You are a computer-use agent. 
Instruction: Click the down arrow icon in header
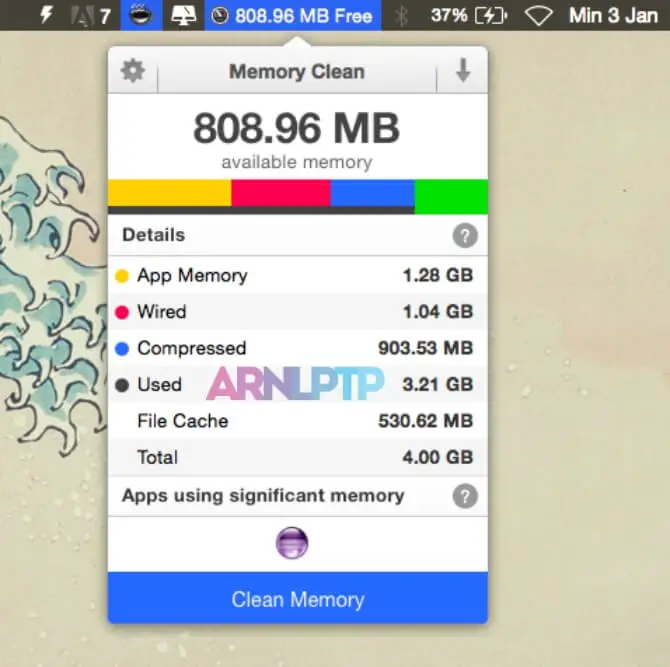[462, 71]
